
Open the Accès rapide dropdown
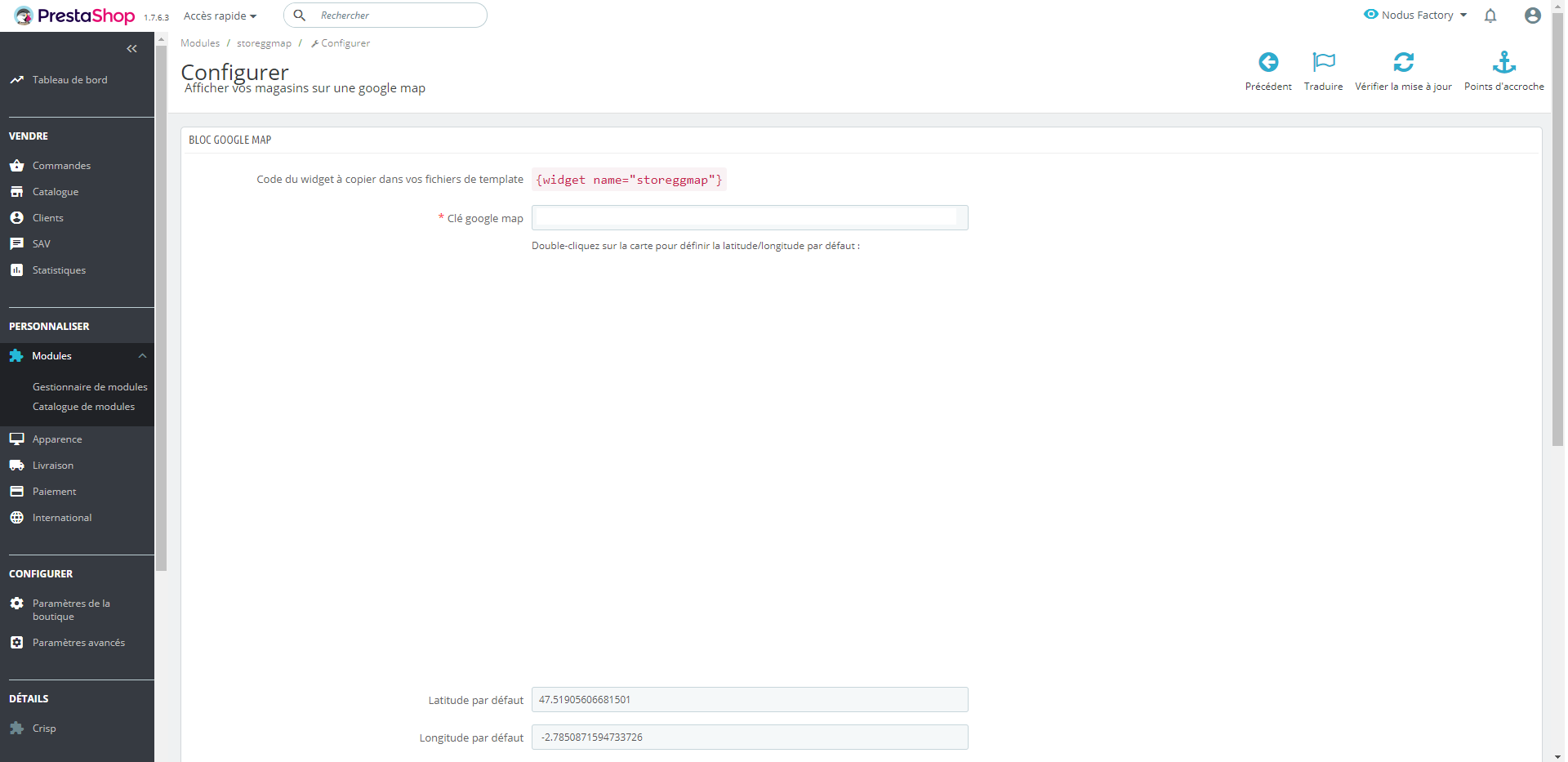(220, 16)
